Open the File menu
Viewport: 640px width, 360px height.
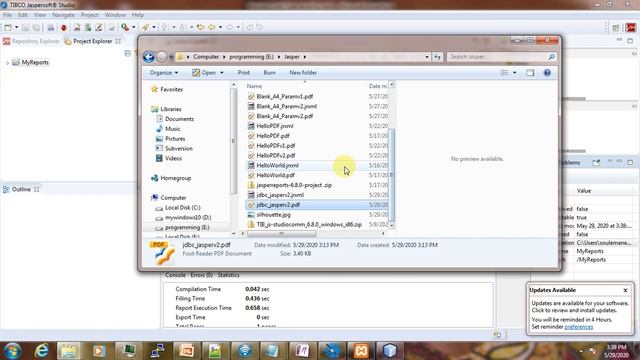tap(7, 15)
